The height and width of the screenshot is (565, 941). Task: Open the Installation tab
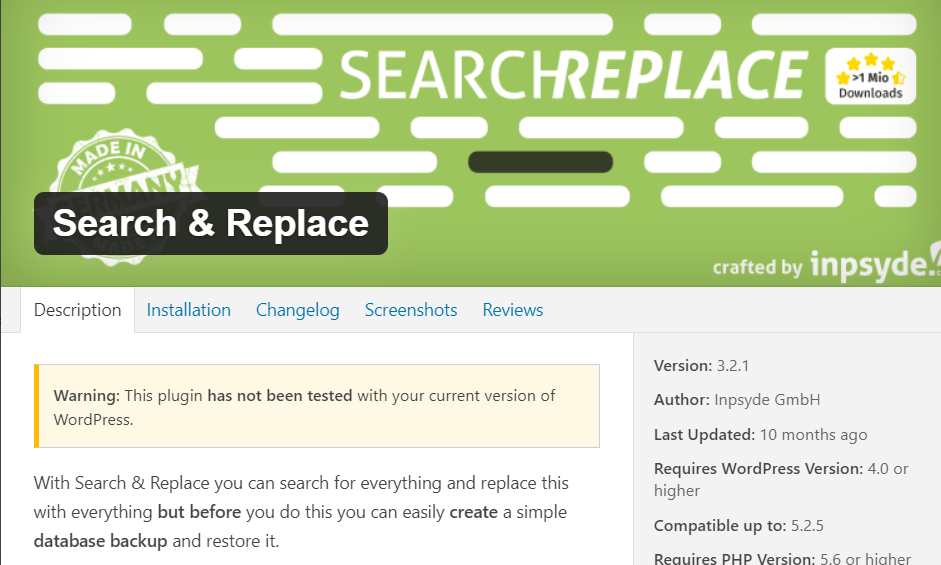coord(188,310)
